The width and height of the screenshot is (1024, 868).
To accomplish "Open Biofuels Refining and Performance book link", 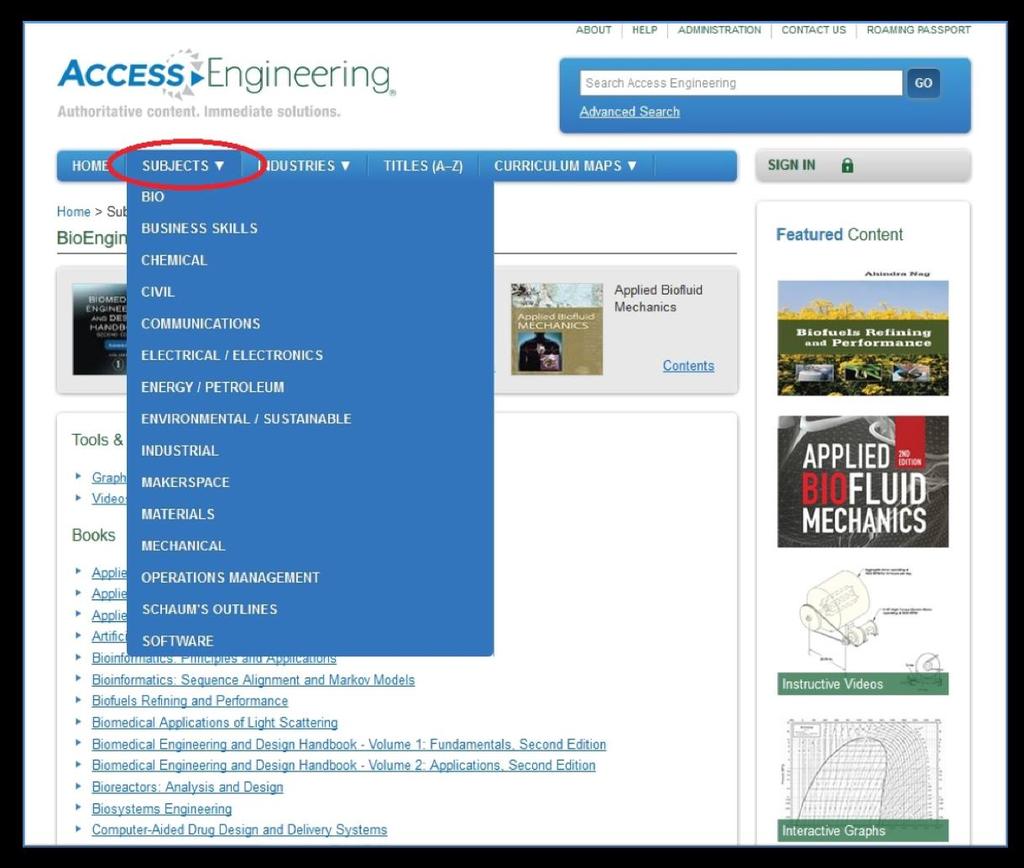I will pyautogui.click(x=190, y=701).
